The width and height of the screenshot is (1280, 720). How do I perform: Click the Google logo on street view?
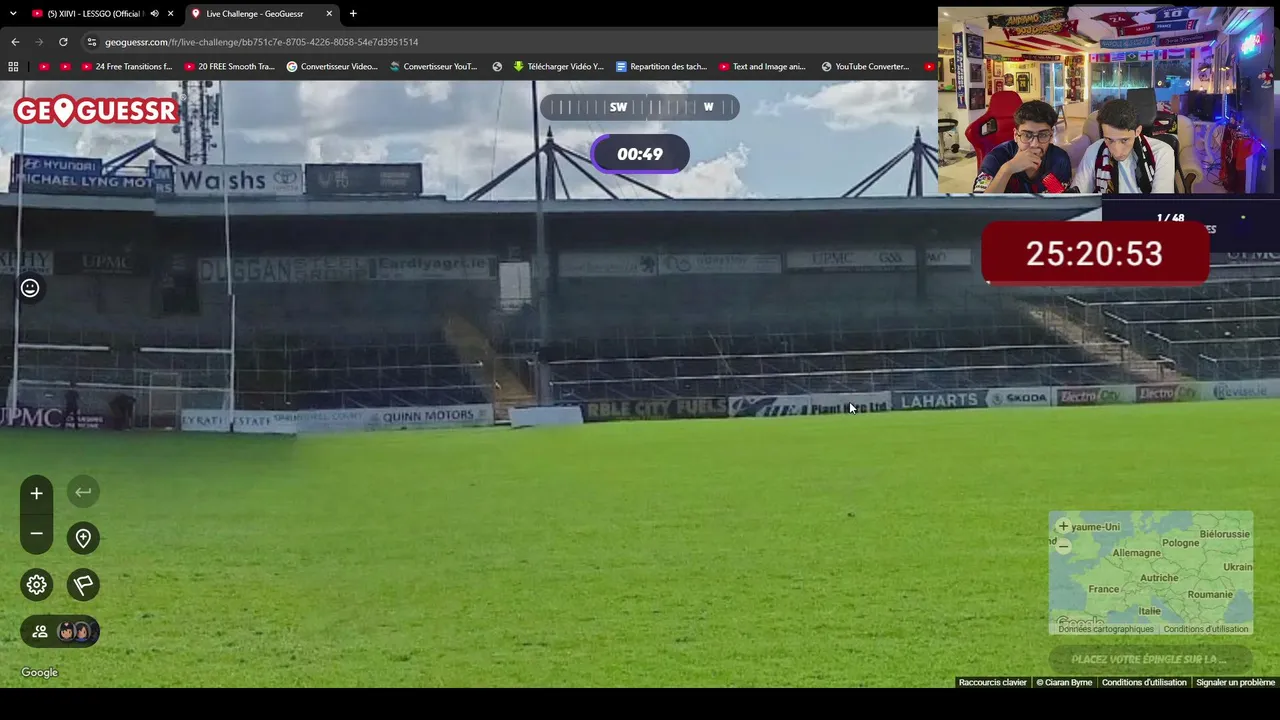point(40,673)
